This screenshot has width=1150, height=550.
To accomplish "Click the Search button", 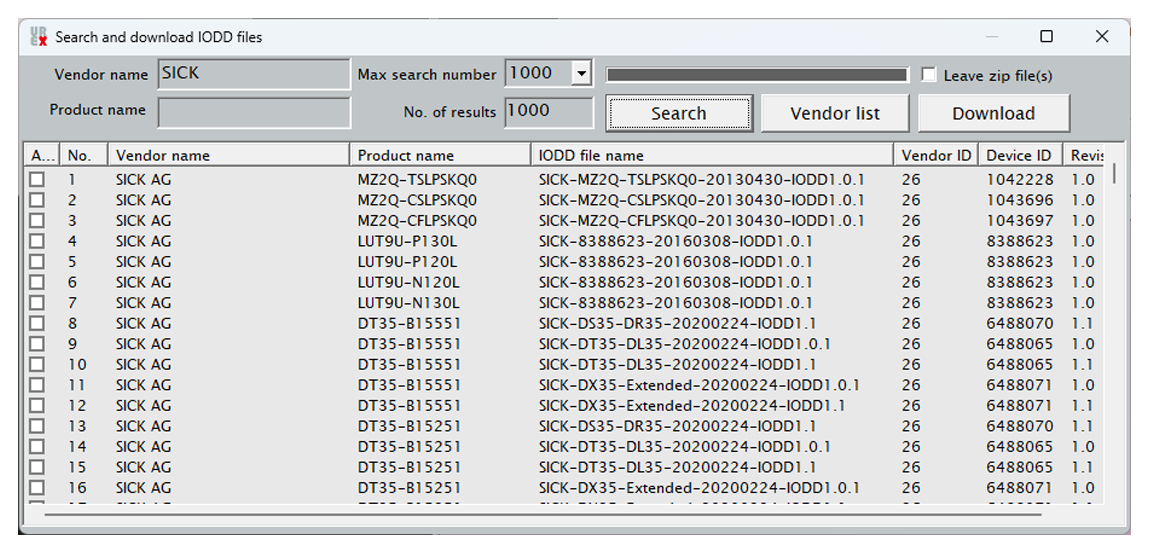I will coord(679,114).
